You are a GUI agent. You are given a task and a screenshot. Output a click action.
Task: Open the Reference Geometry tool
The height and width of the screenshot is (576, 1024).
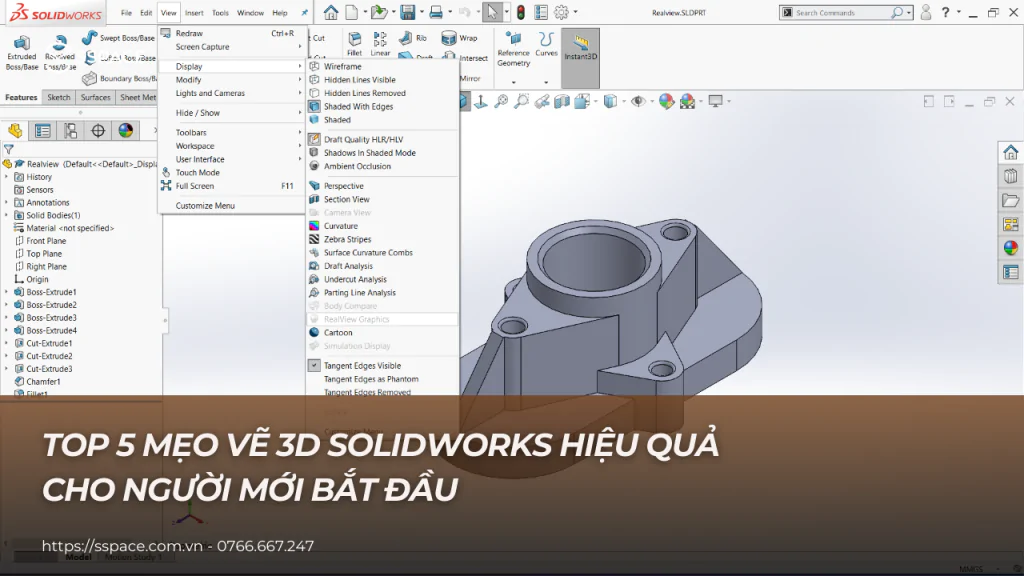click(x=513, y=50)
